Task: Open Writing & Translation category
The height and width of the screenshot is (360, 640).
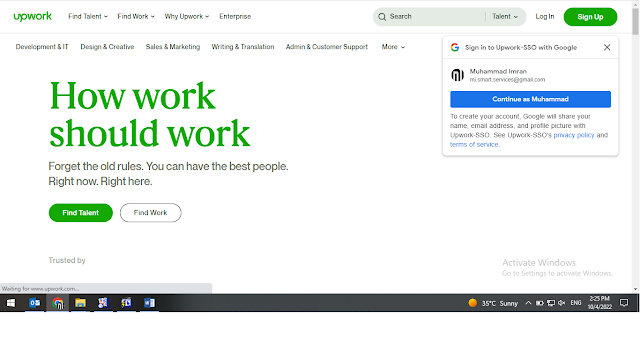Action: point(243,47)
